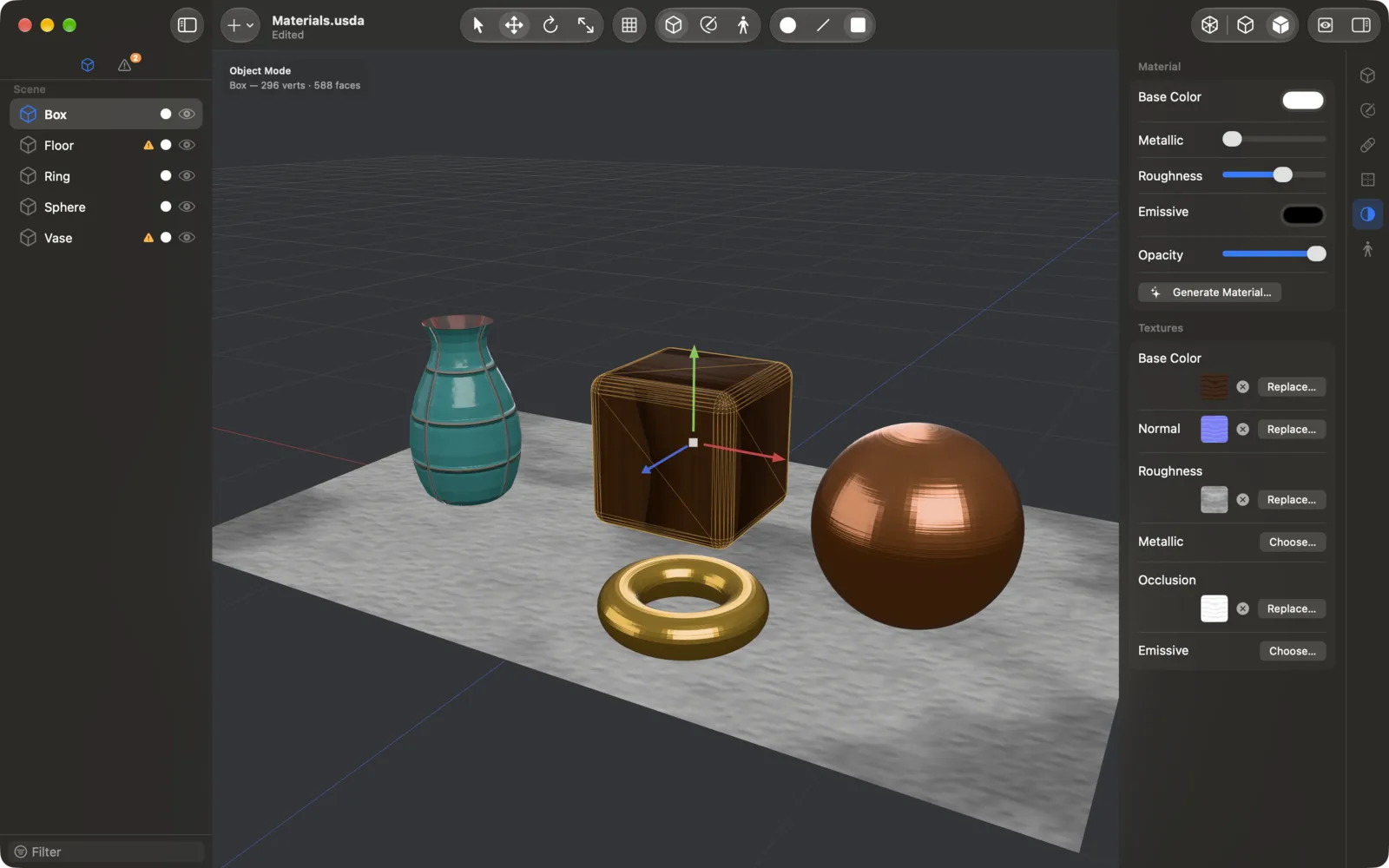Click the Roughness slider handle

point(1282,174)
